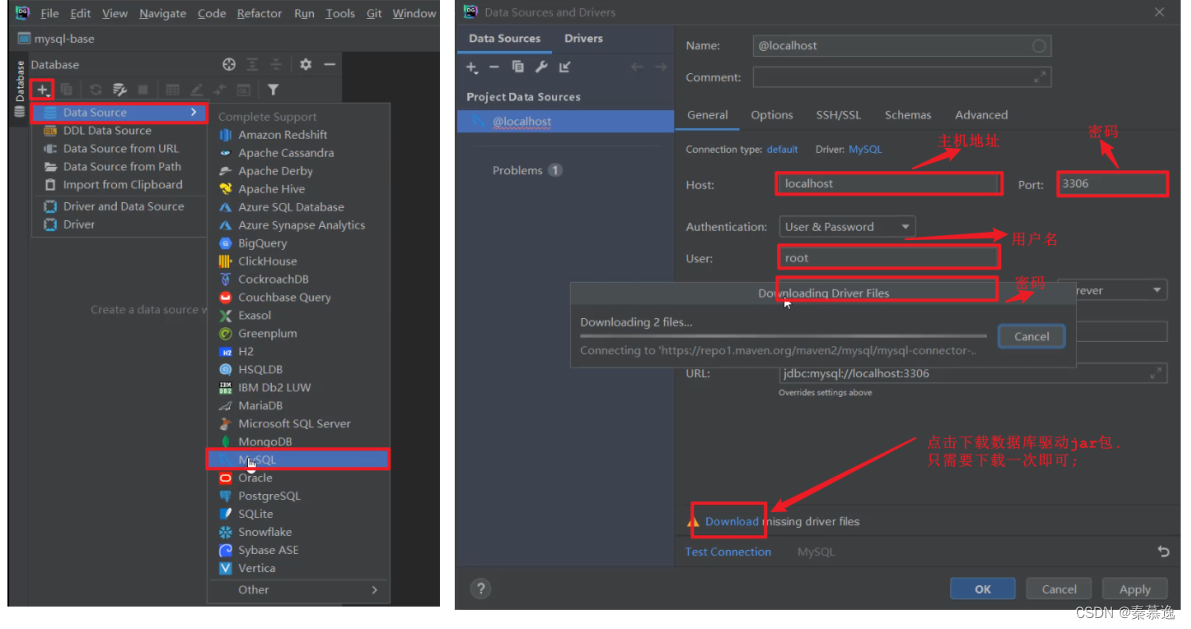
Task: Click the Host input field
Action: click(889, 184)
